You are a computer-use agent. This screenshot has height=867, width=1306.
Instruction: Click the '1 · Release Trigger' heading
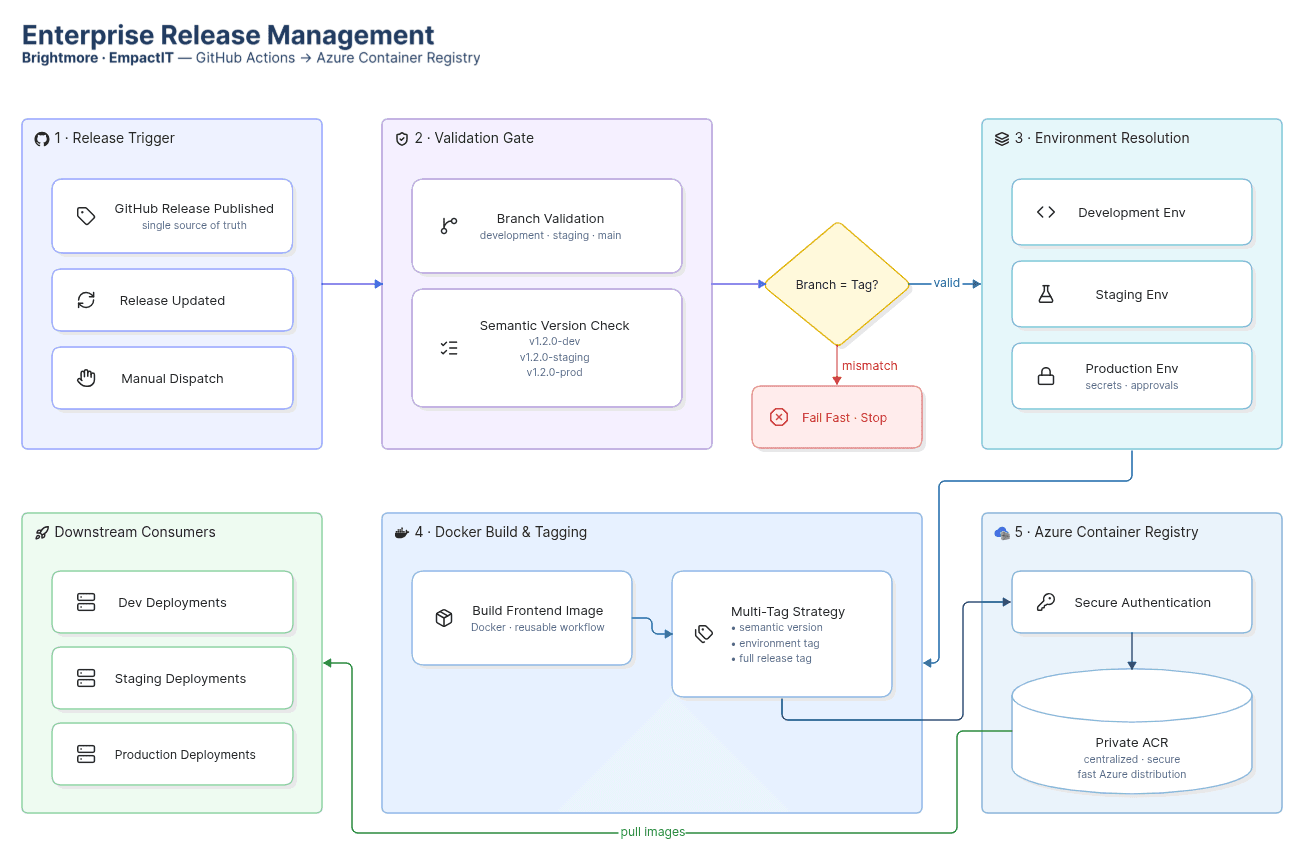115,138
